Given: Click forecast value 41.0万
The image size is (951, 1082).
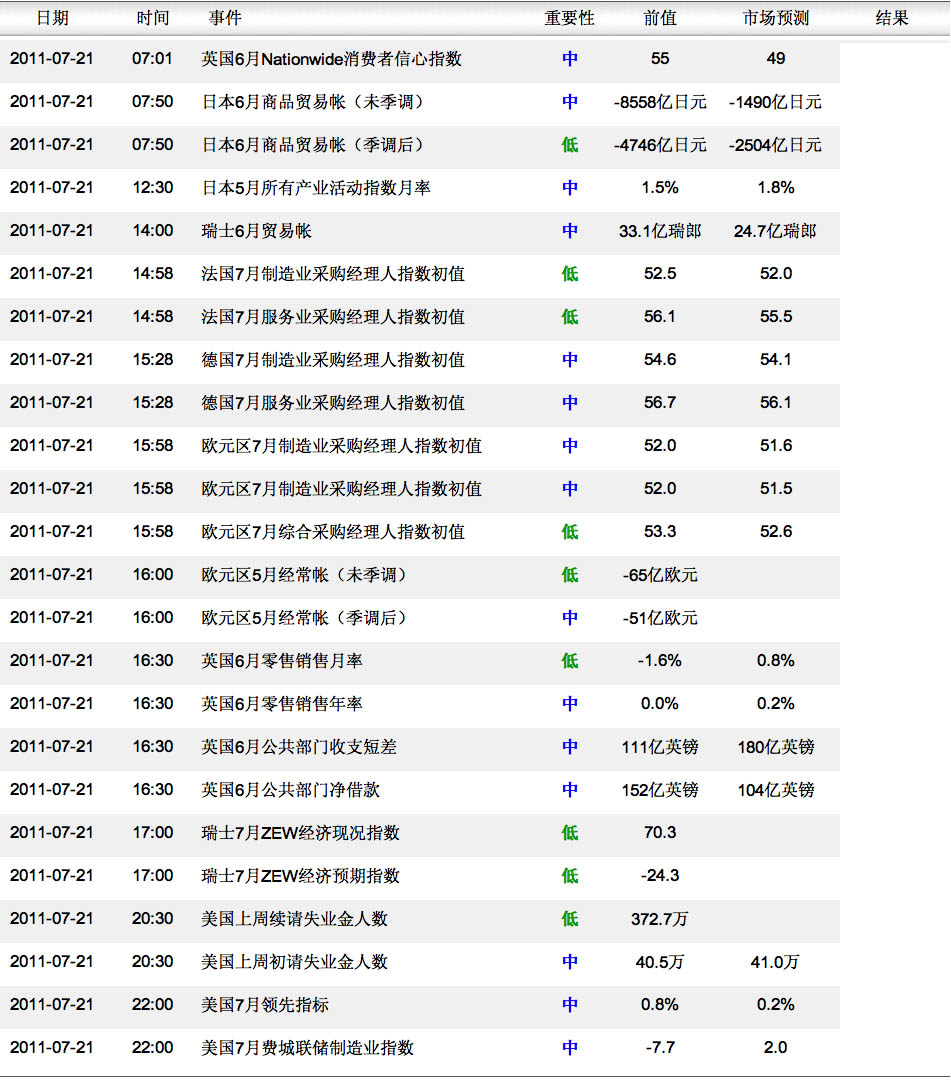Looking at the screenshot, I should tap(776, 961).
